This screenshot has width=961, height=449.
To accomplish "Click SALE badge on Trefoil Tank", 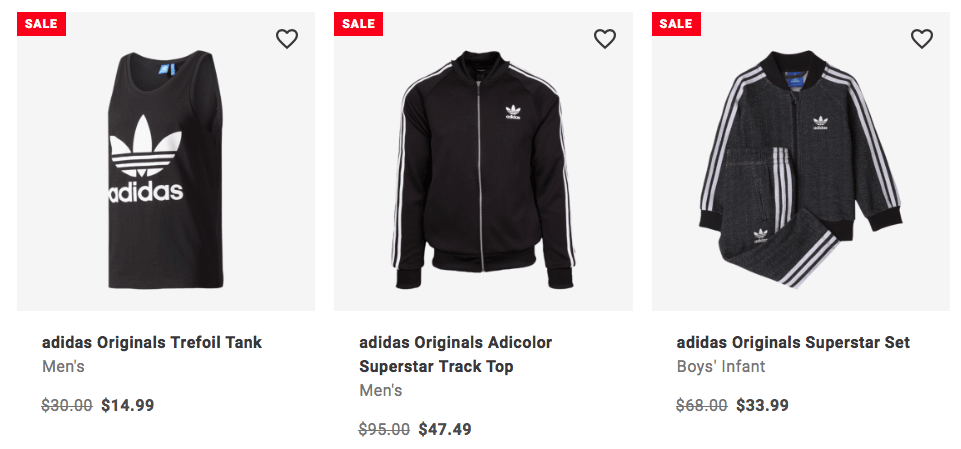I will point(41,24).
